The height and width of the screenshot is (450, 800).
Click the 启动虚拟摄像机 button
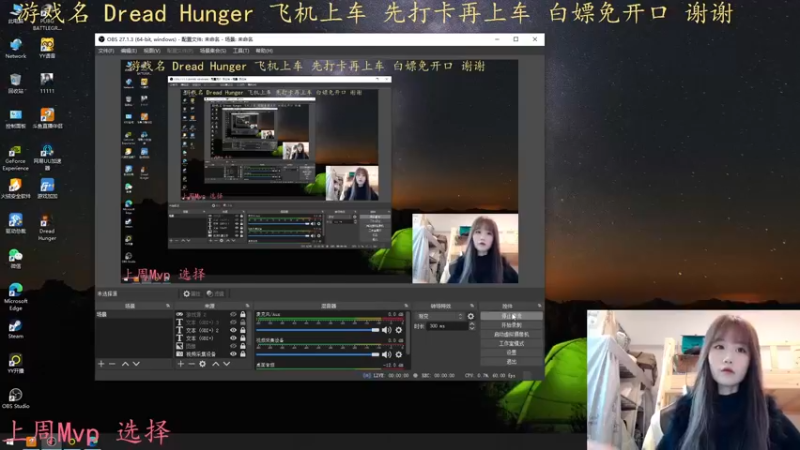pos(511,335)
